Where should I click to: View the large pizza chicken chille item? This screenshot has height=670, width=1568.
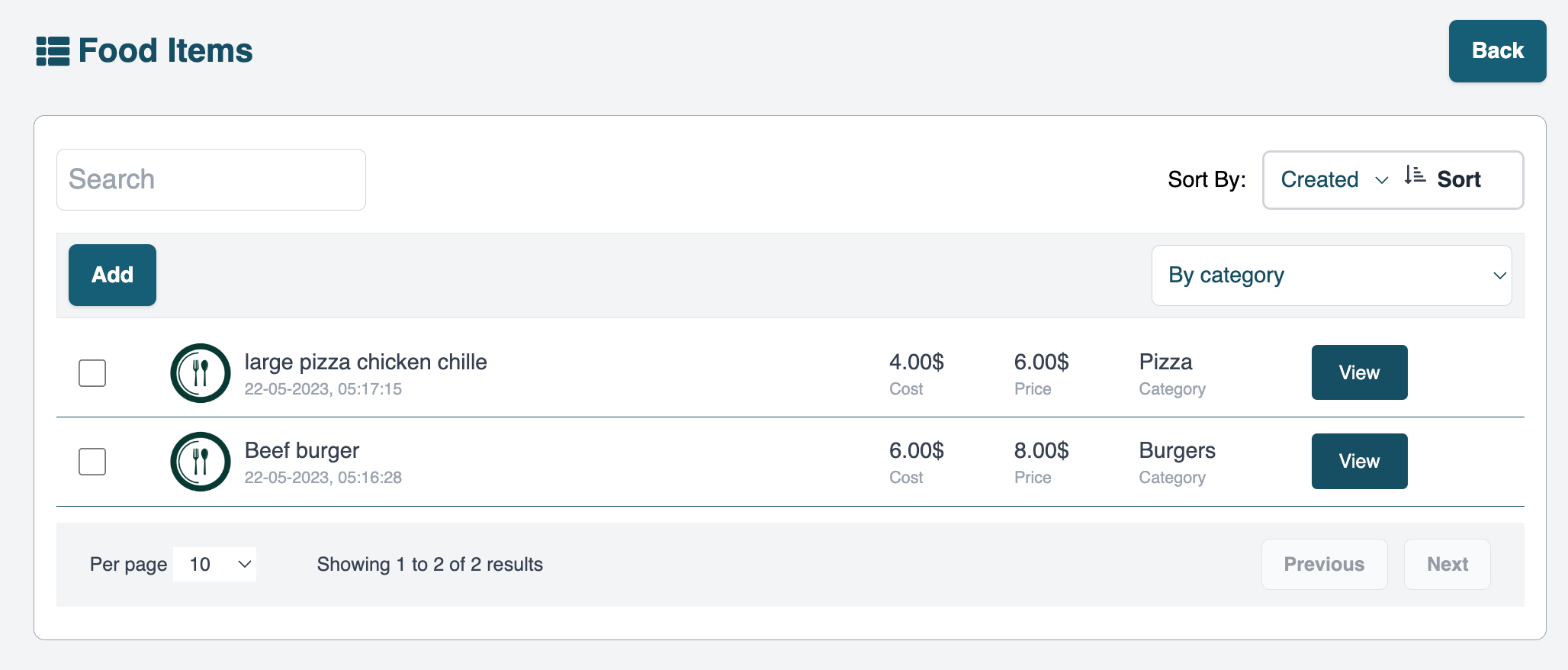(1359, 372)
